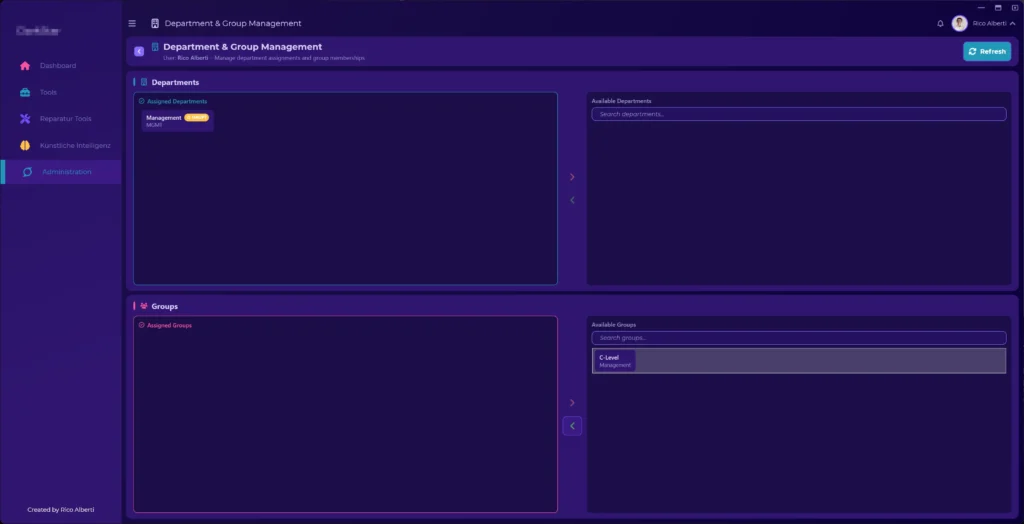Click the building icon in the top bar
This screenshot has width=1024, height=524.
coord(155,24)
